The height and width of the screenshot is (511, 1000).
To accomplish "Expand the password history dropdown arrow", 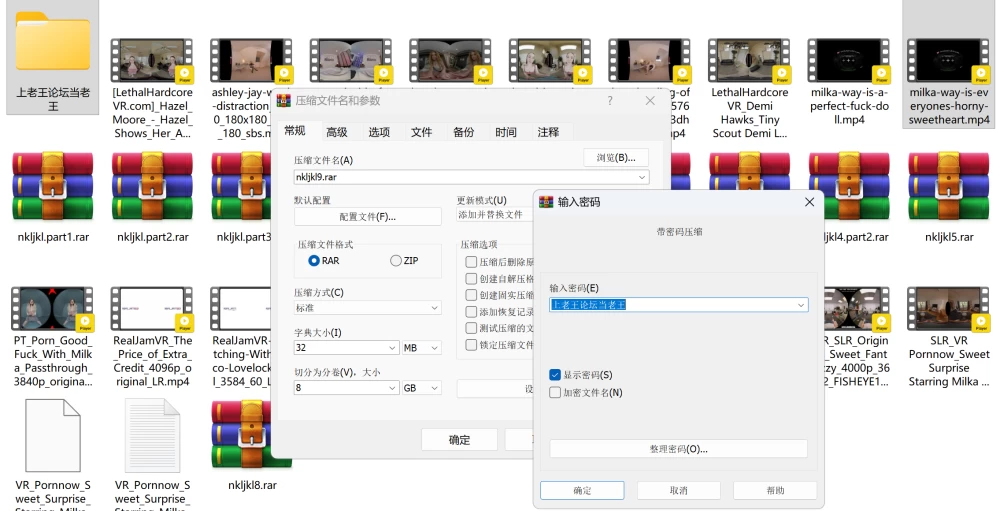I will [x=800, y=305].
